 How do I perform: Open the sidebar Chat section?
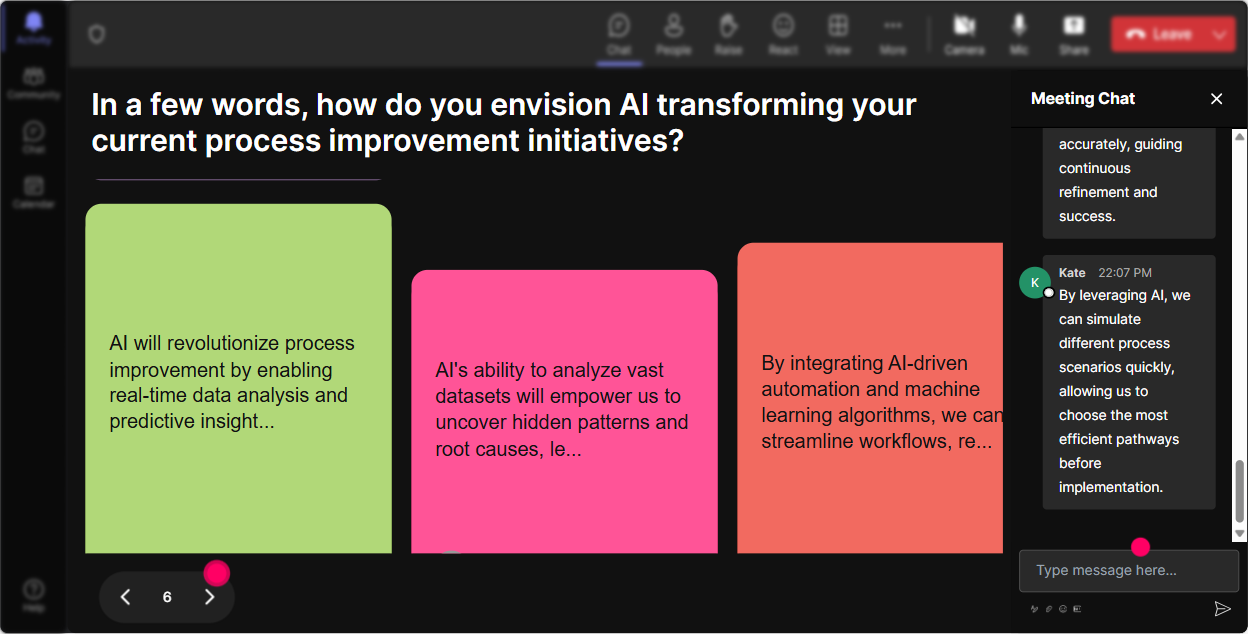33,137
